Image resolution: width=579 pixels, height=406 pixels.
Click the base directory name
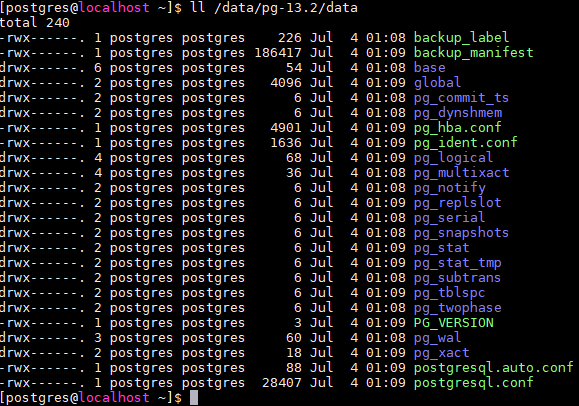429,68
